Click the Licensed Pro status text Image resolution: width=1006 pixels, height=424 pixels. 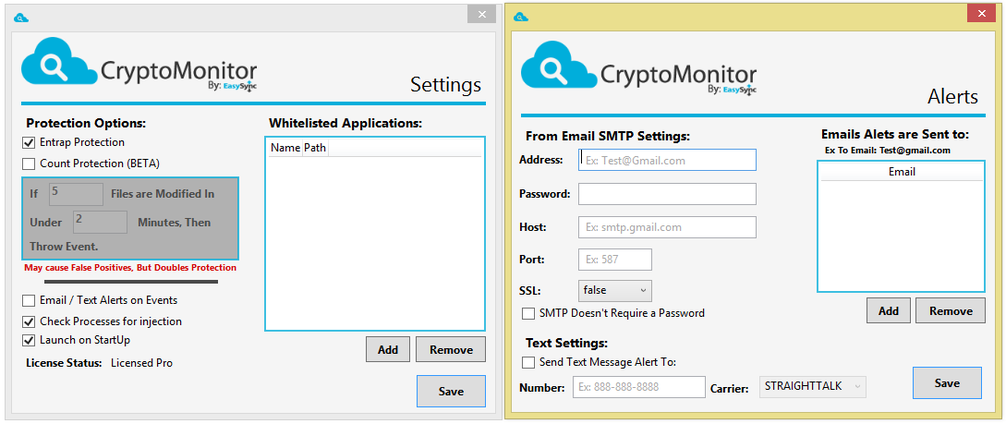[141, 363]
